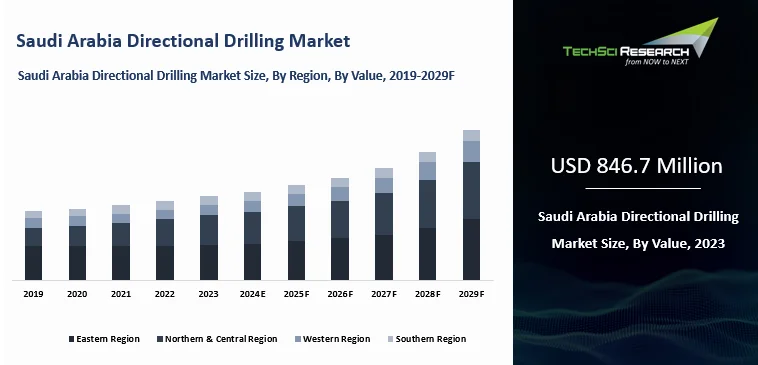Click the TechSci Research logo
The width and height of the screenshot is (758, 365).
point(641,42)
